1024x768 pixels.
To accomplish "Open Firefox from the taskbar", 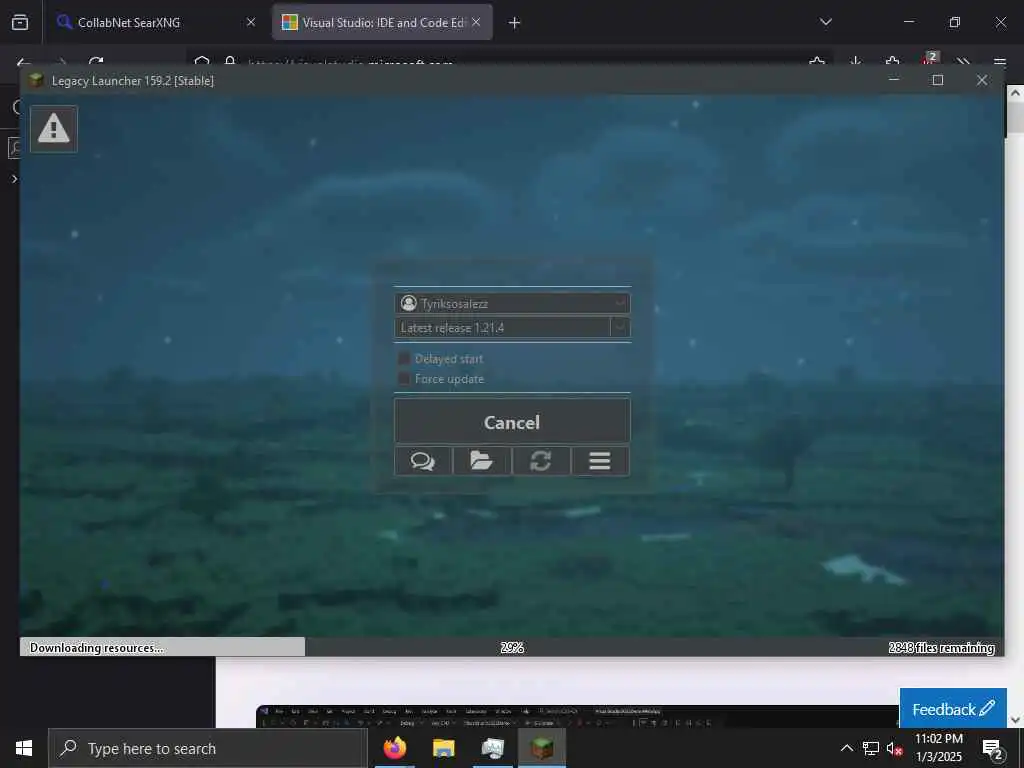I will click(394, 748).
